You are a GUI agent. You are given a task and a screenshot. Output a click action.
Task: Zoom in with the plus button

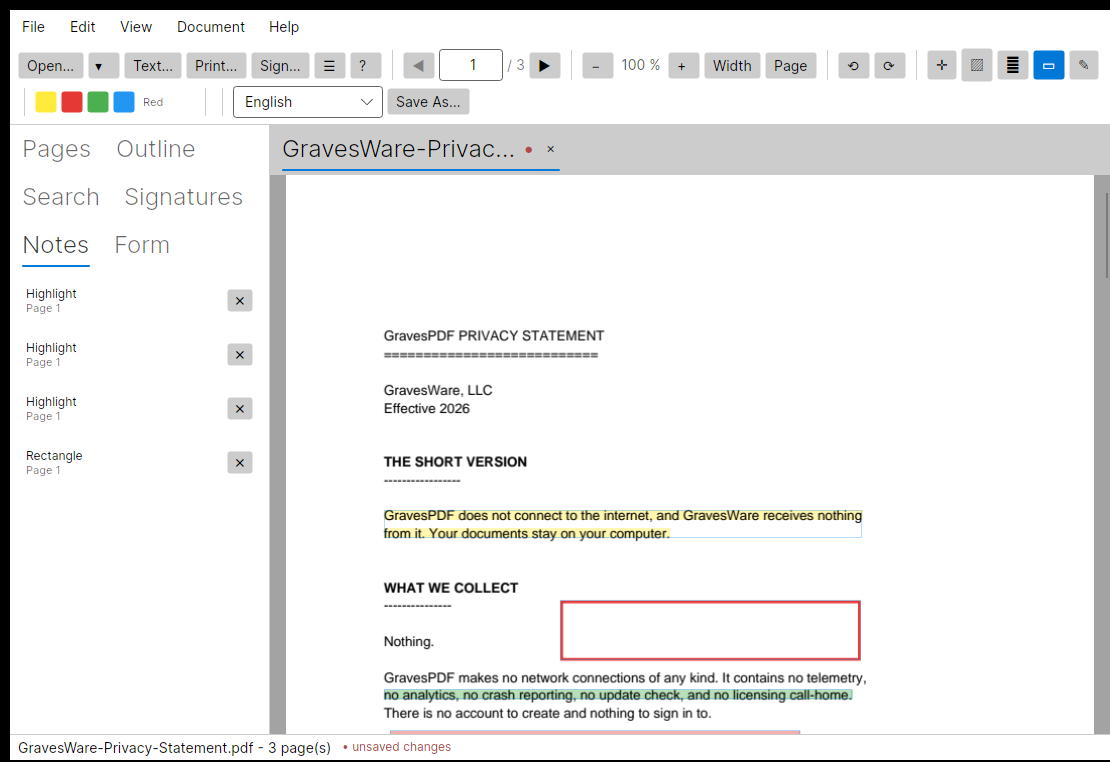682,66
